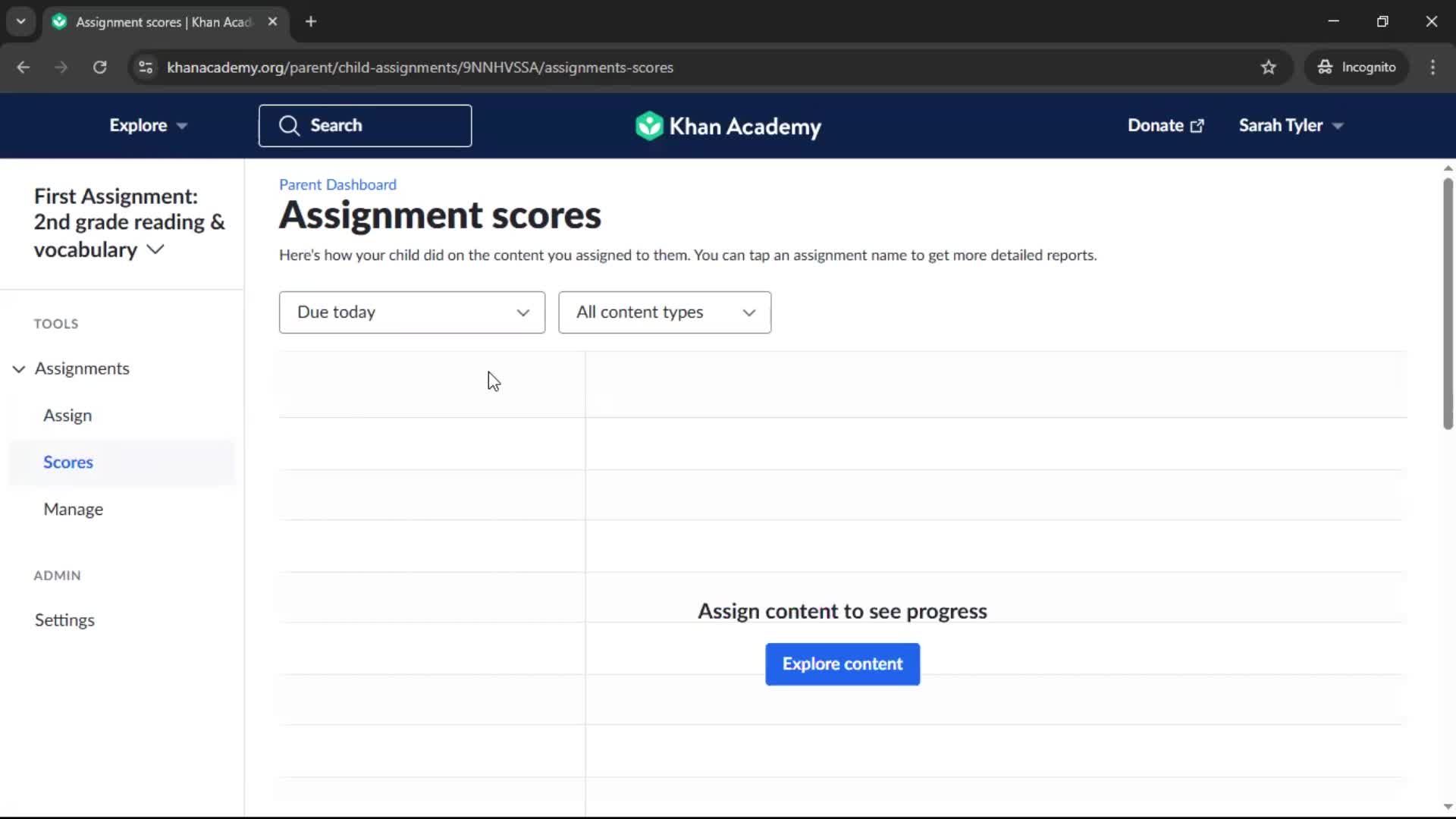The width and height of the screenshot is (1456, 819).
Task: Reload the page
Action: [x=99, y=67]
